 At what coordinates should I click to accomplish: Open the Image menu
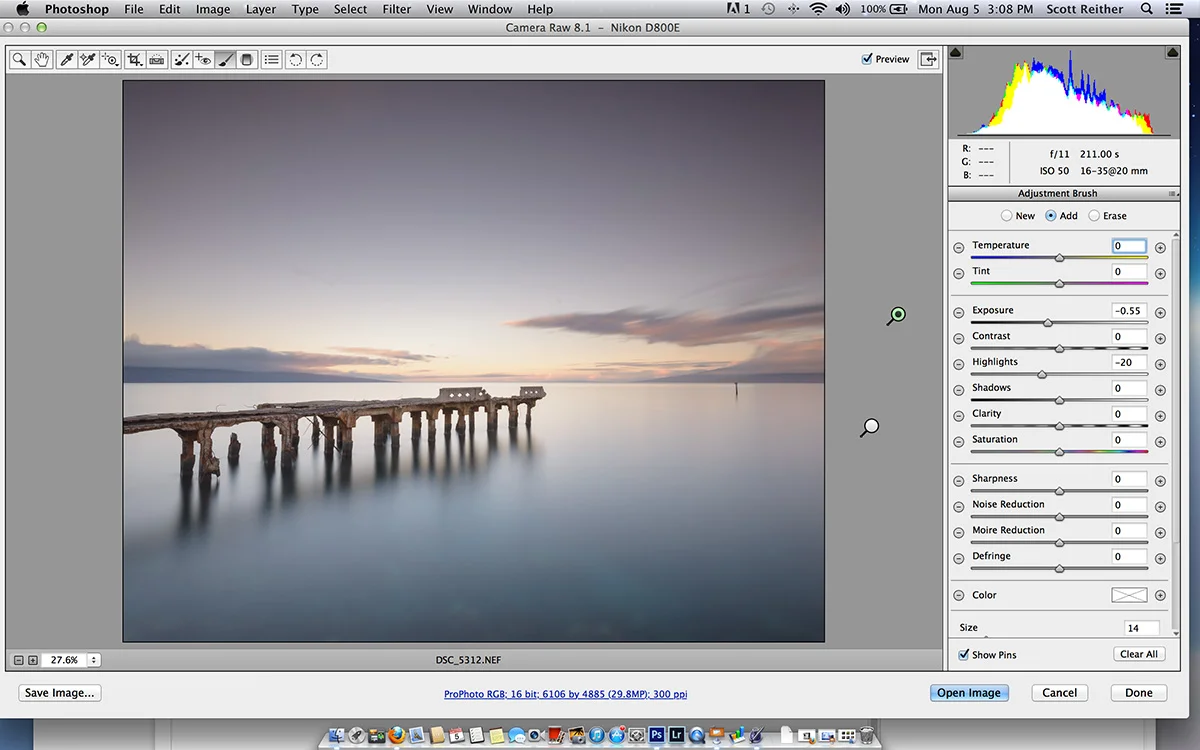coord(213,9)
